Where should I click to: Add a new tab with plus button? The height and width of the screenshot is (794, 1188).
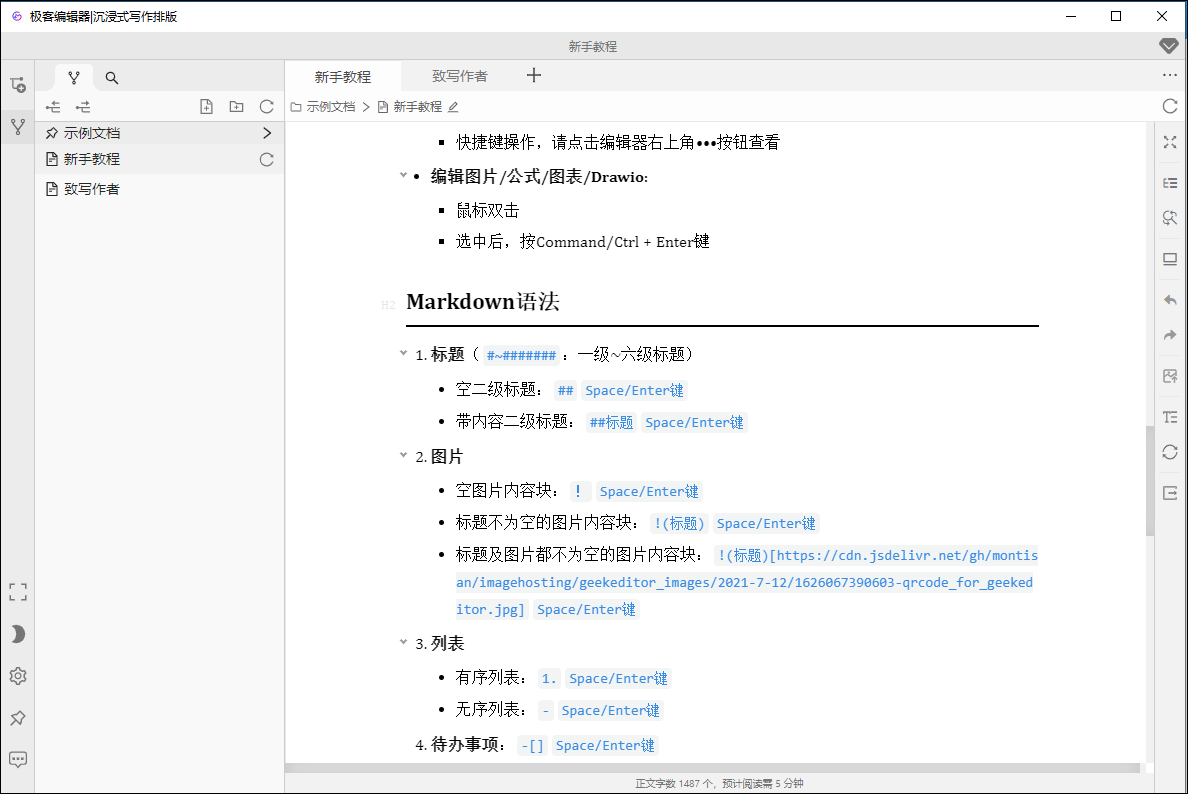pos(534,75)
